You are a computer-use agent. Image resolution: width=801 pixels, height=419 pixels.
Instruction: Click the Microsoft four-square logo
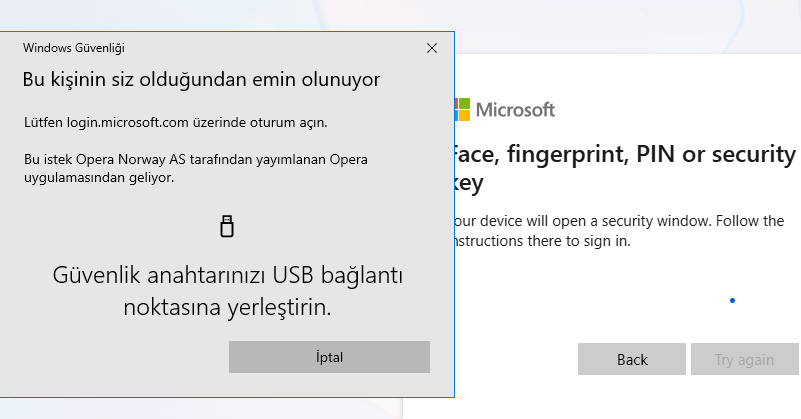tap(462, 109)
